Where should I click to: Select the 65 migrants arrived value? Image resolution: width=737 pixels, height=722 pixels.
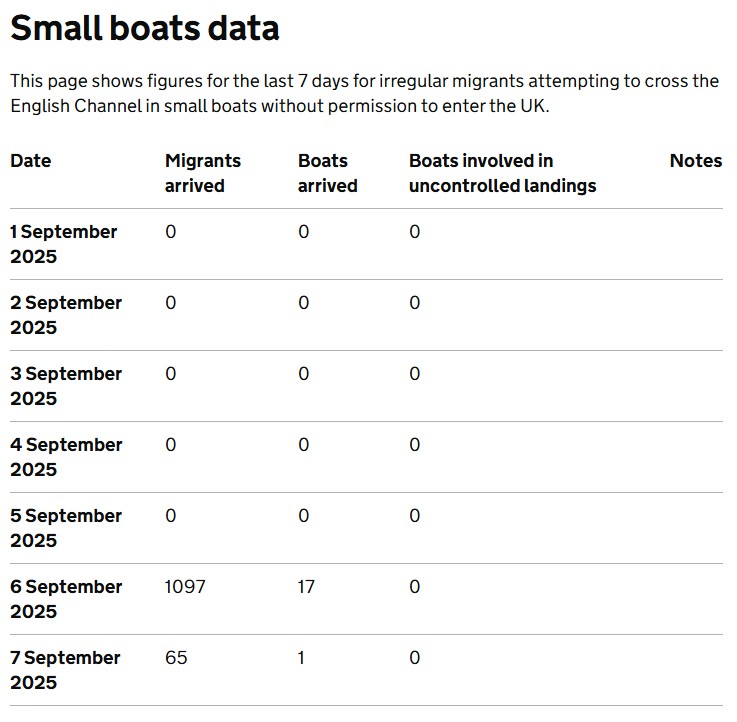click(x=176, y=658)
